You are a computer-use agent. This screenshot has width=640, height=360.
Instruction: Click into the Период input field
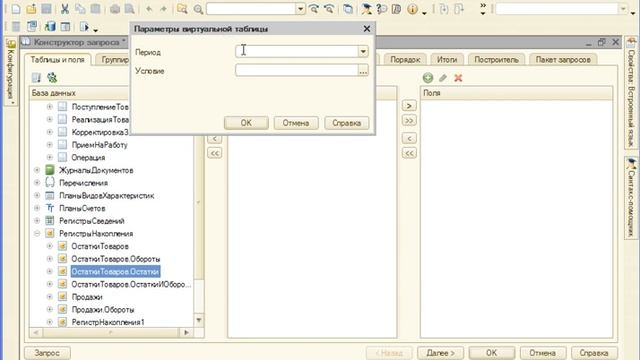297,51
